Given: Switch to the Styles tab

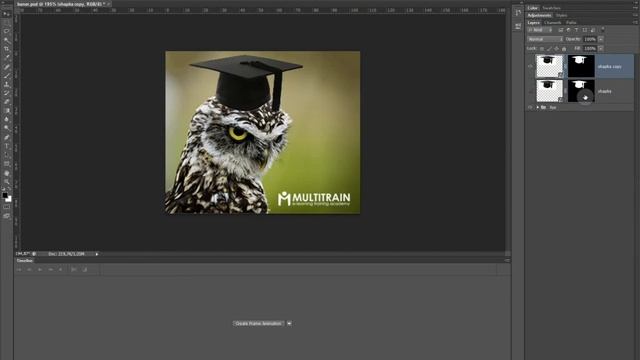Looking at the screenshot, I should (x=562, y=15).
